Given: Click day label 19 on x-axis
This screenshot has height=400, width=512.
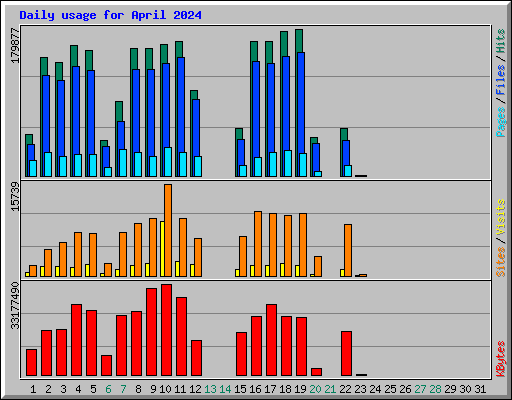Looking at the screenshot, I should (x=300, y=389).
